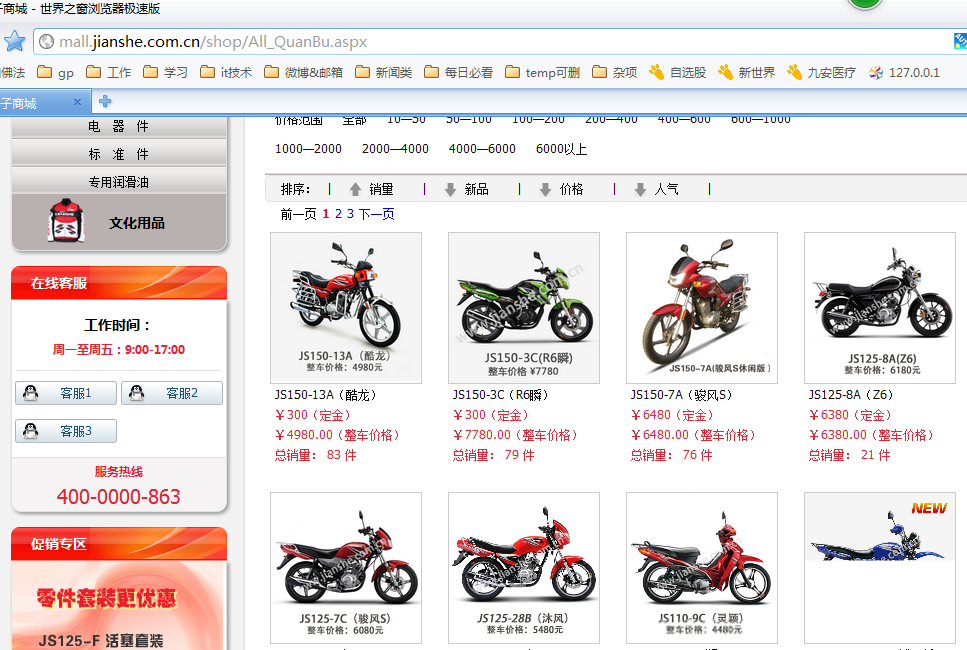The height and width of the screenshot is (650, 967).
Task: Click the 前一页 link
Action: point(298,214)
